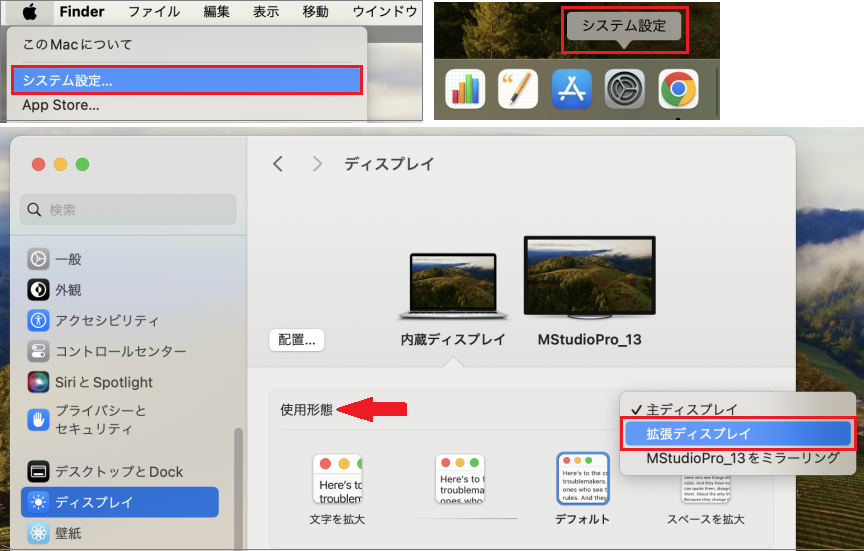Choose 拡張ディスプレイ from the popup
The height and width of the screenshot is (551, 864).
tap(738, 434)
